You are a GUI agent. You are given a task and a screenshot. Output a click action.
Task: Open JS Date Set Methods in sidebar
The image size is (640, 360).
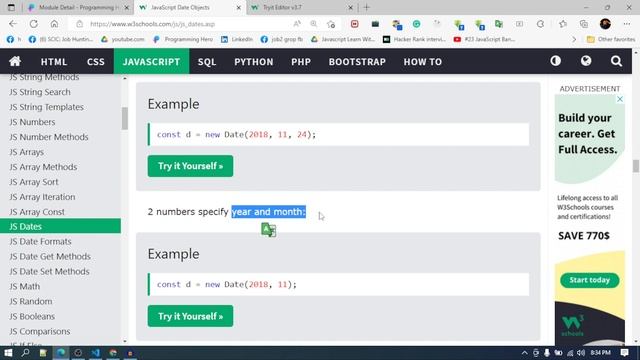coord(49,271)
